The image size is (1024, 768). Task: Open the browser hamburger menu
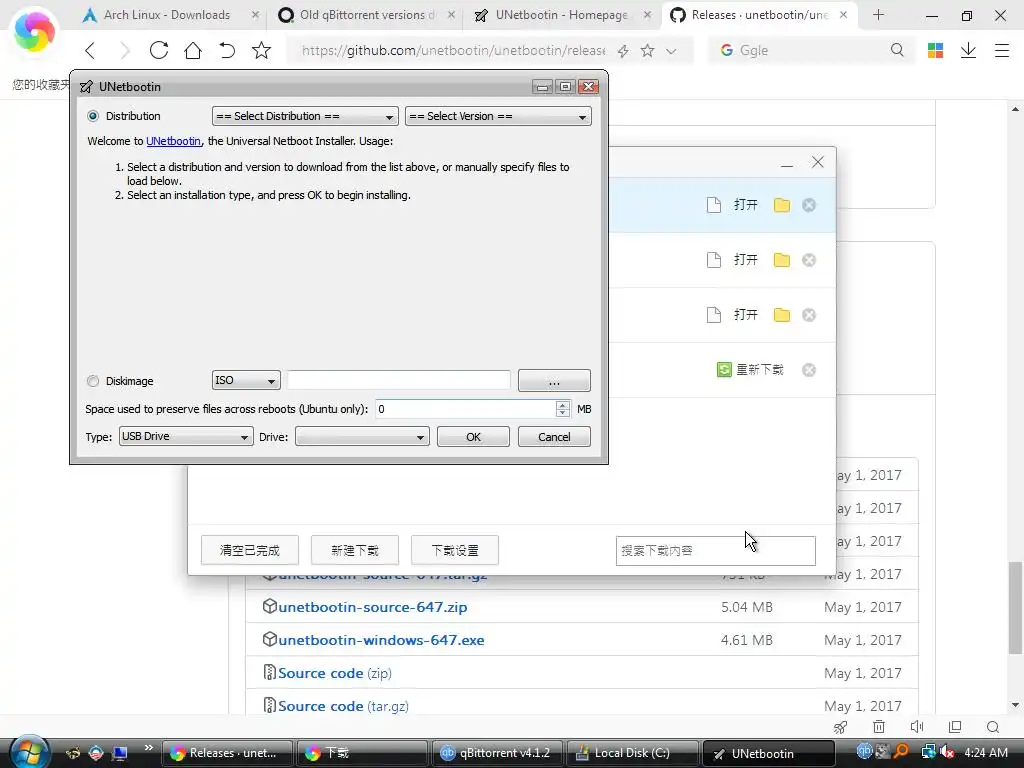pos(1002,50)
